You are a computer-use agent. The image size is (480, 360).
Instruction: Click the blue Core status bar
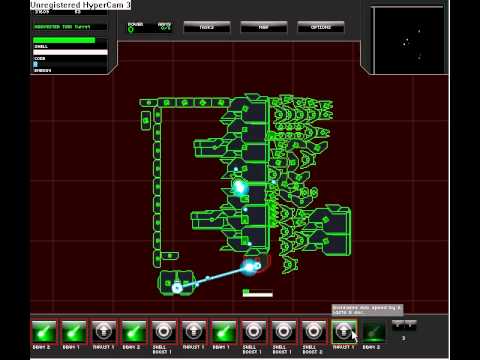pos(36,64)
